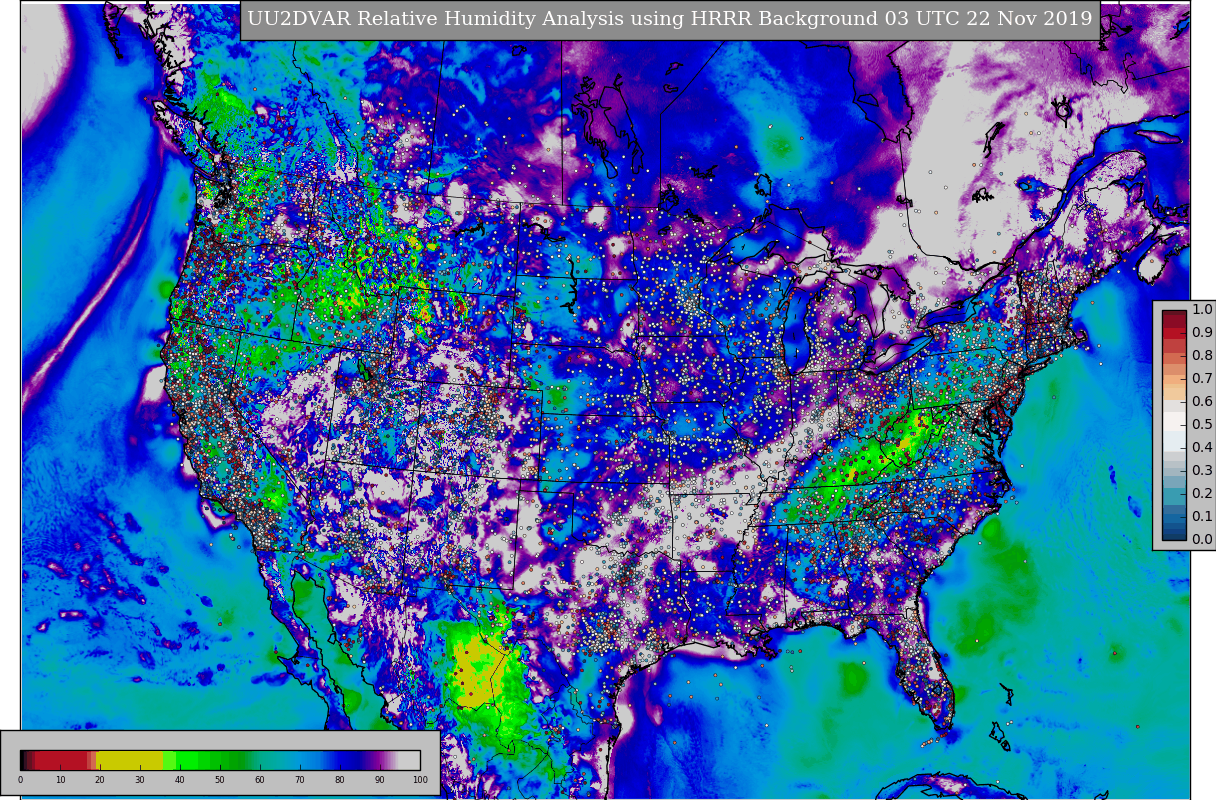Click the 0.7 label on the right colorbar
Screen dimensions: 1216x800
(x=1202, y=379)
